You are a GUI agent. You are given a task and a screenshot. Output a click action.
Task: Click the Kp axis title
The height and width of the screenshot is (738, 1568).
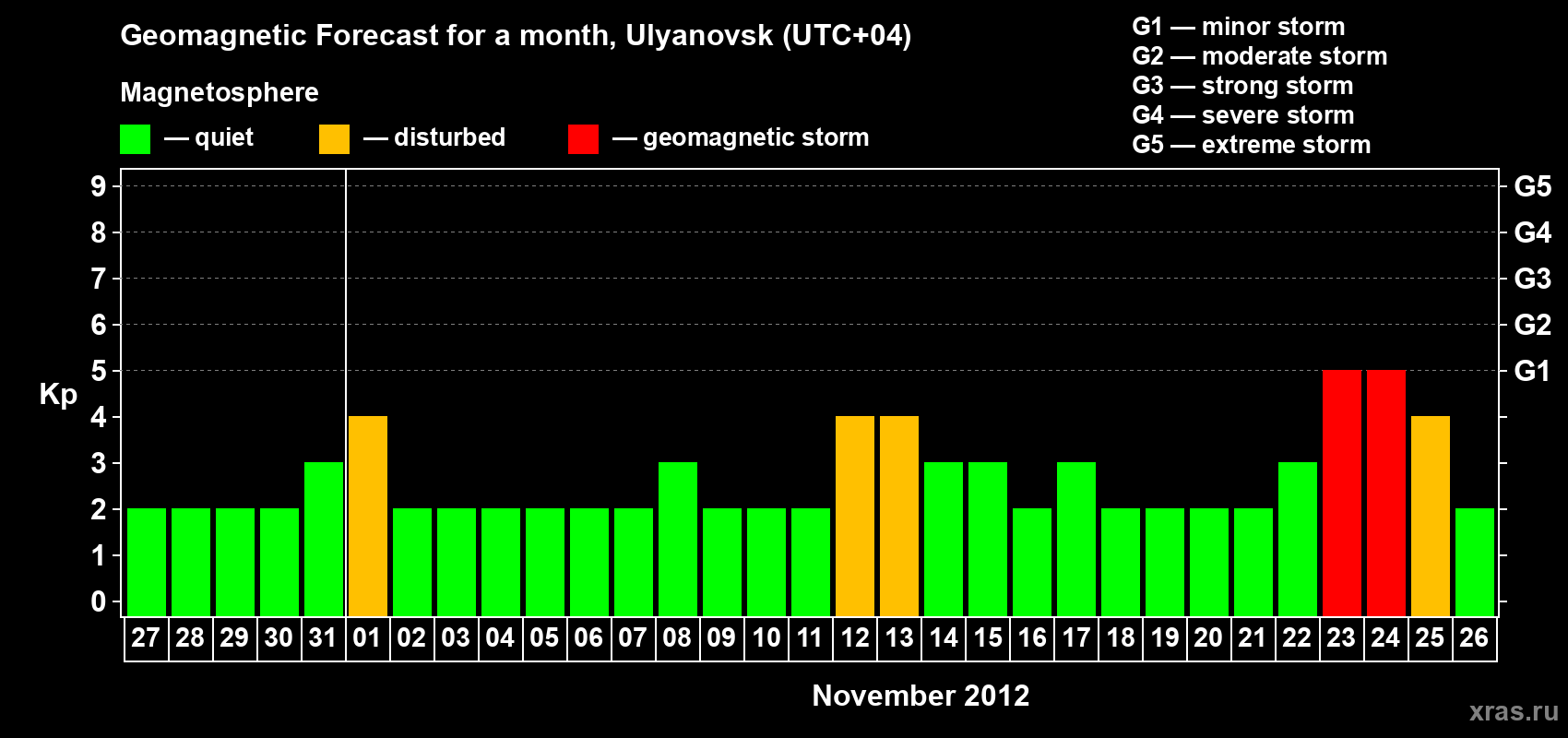[58, 395]
